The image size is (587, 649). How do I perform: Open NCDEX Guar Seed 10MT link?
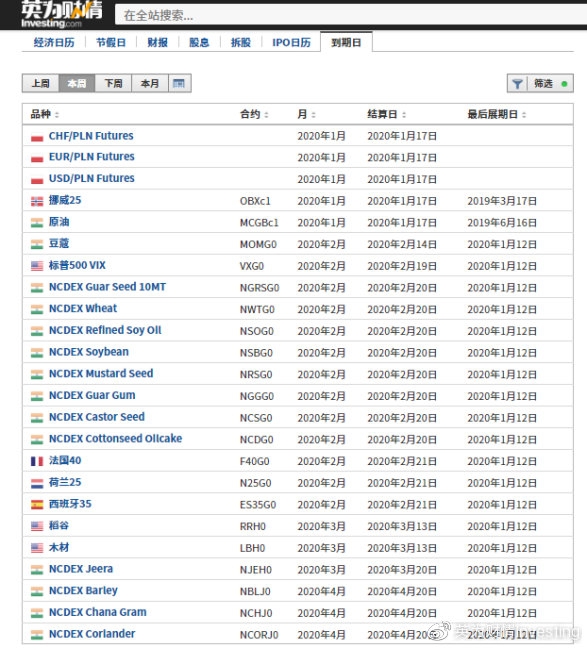coord(107,287)
